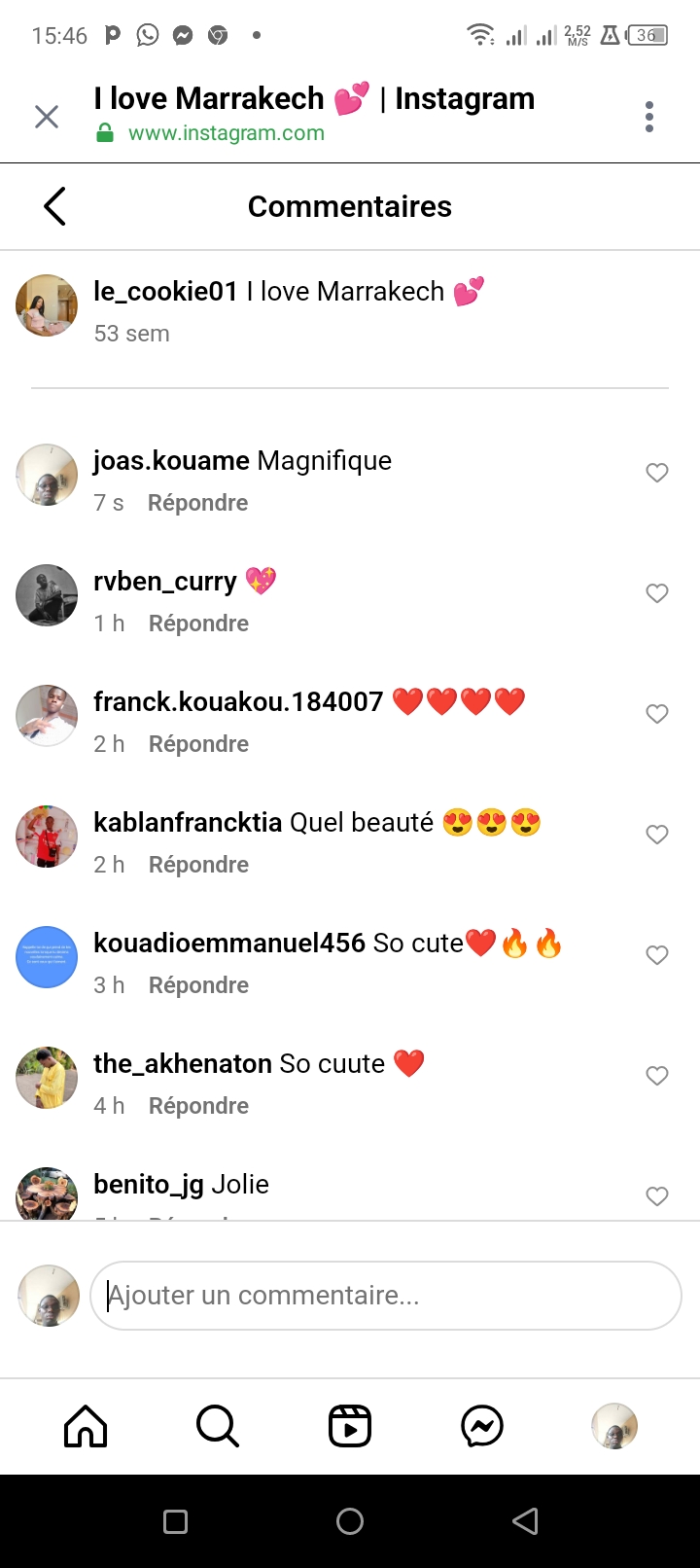Tap the Android recent apps square
This screenshot has height=1568, width=700.
point(176,1521)
